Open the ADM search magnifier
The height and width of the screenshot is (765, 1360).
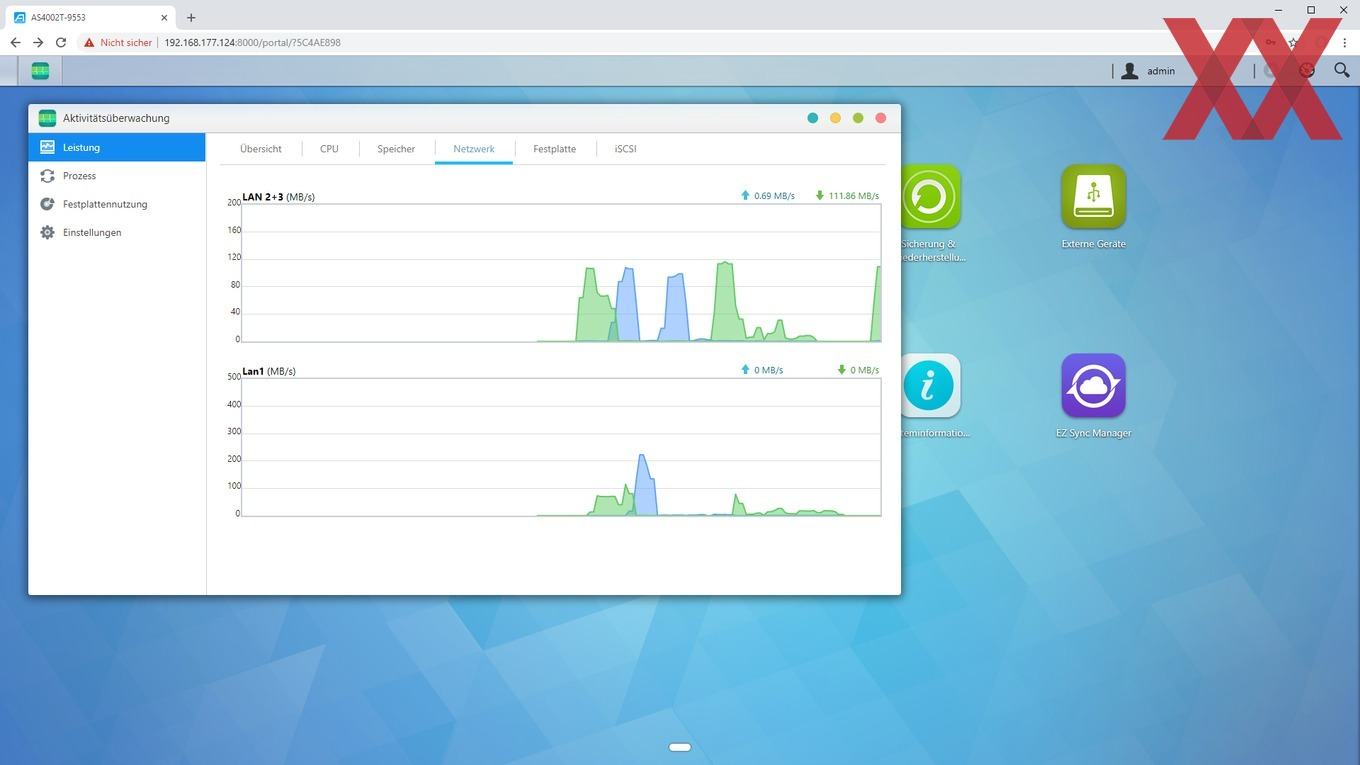[x=1342, y=70]
